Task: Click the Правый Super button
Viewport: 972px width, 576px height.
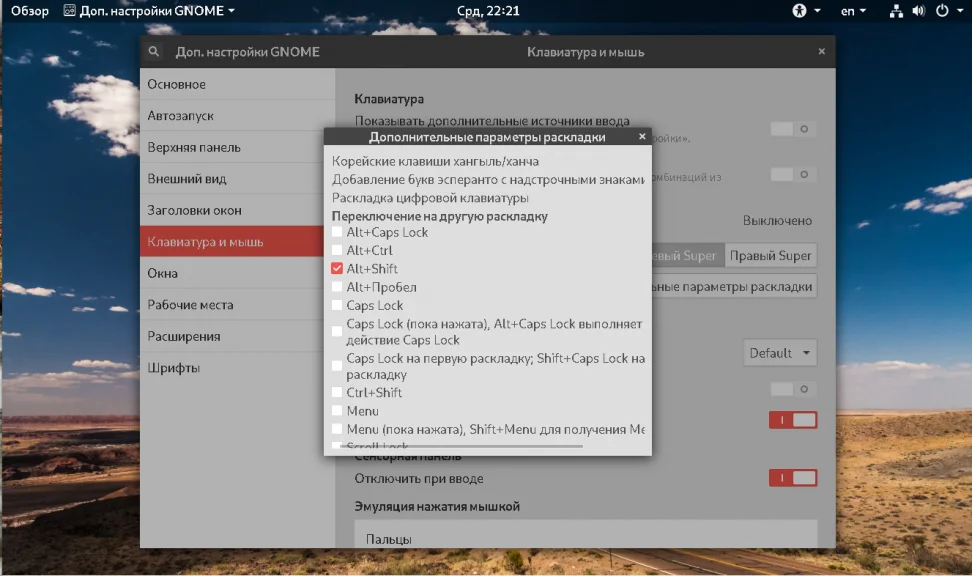Action: (x=770, y=255)
